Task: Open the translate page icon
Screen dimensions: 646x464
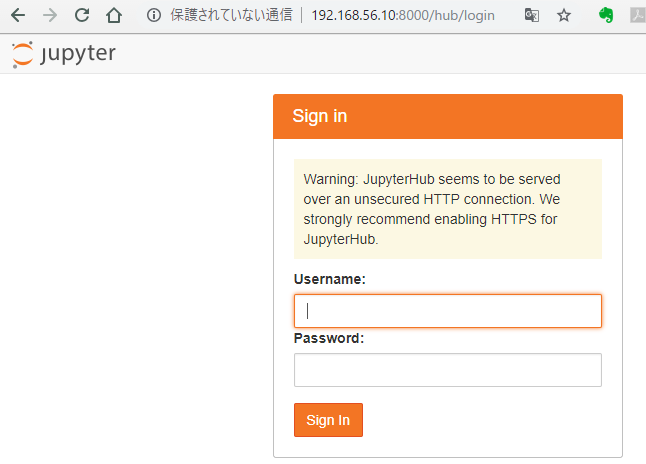Action: 531,15
